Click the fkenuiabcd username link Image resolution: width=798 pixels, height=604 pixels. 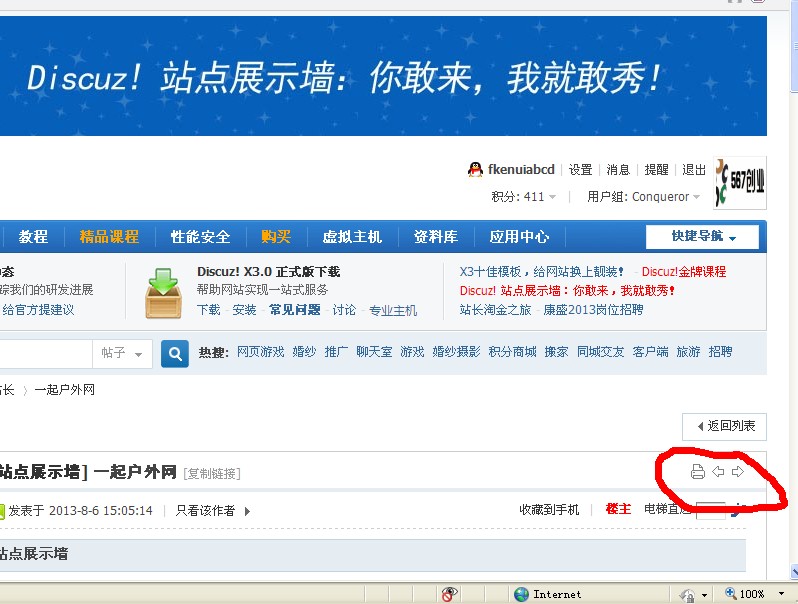[521, 169]
